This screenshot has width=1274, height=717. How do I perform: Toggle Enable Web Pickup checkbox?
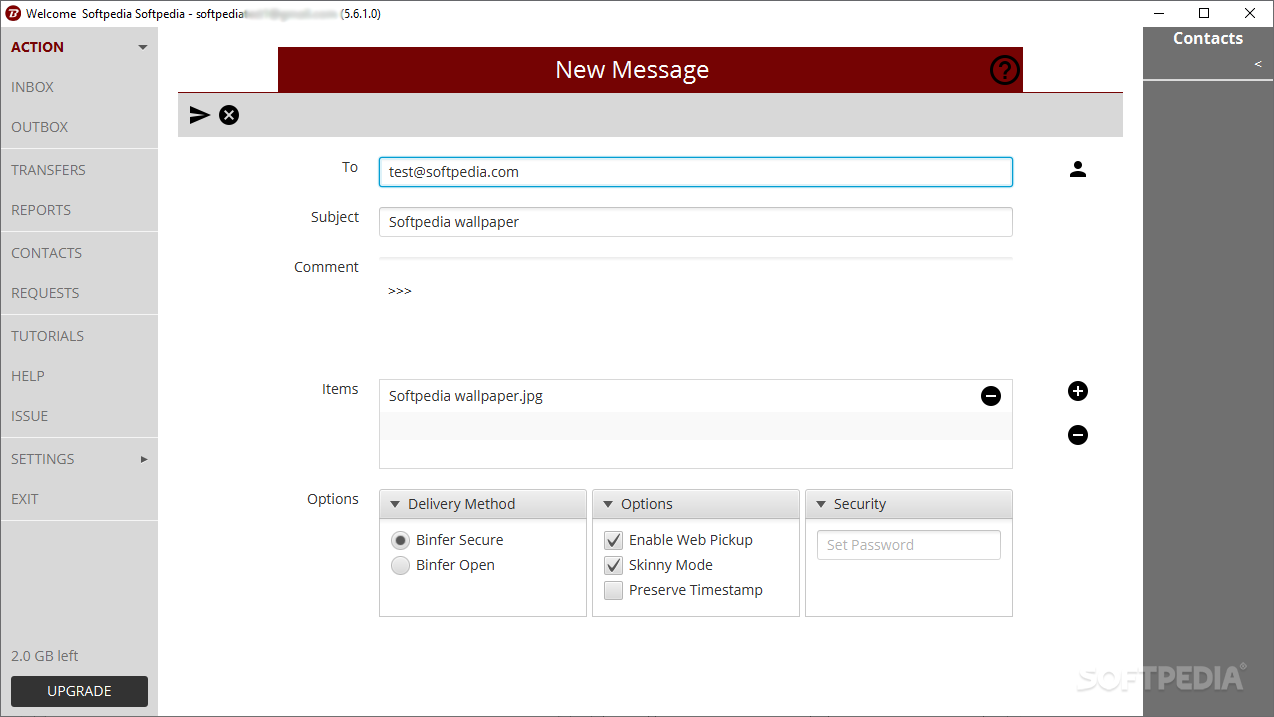pos(613,540)
